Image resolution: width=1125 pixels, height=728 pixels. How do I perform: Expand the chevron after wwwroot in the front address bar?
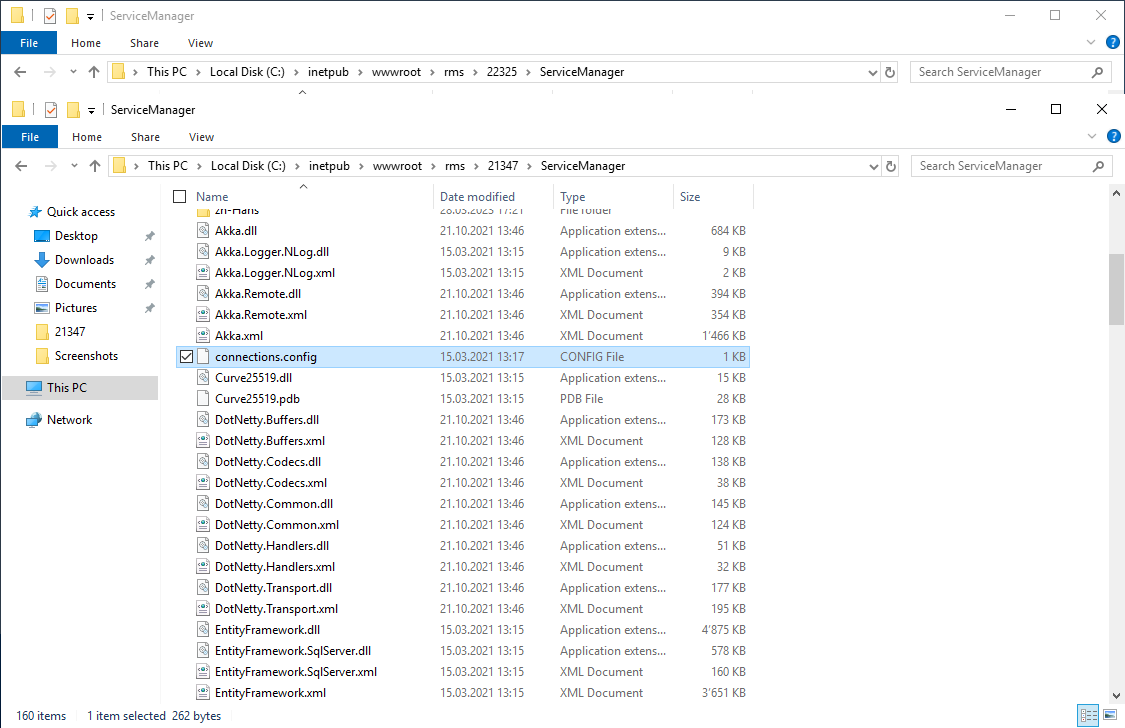pos(433,166)
